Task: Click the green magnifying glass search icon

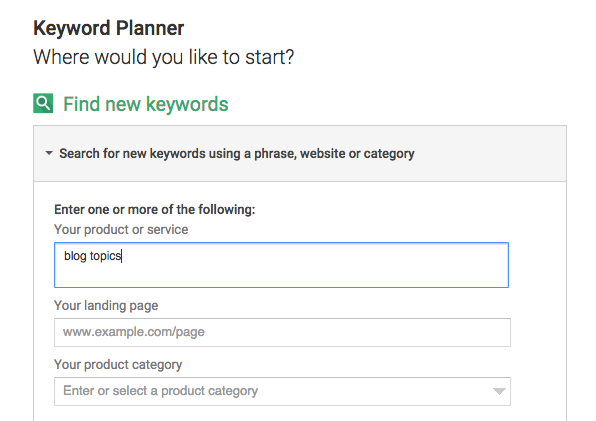Action: [x=43, y=103]
